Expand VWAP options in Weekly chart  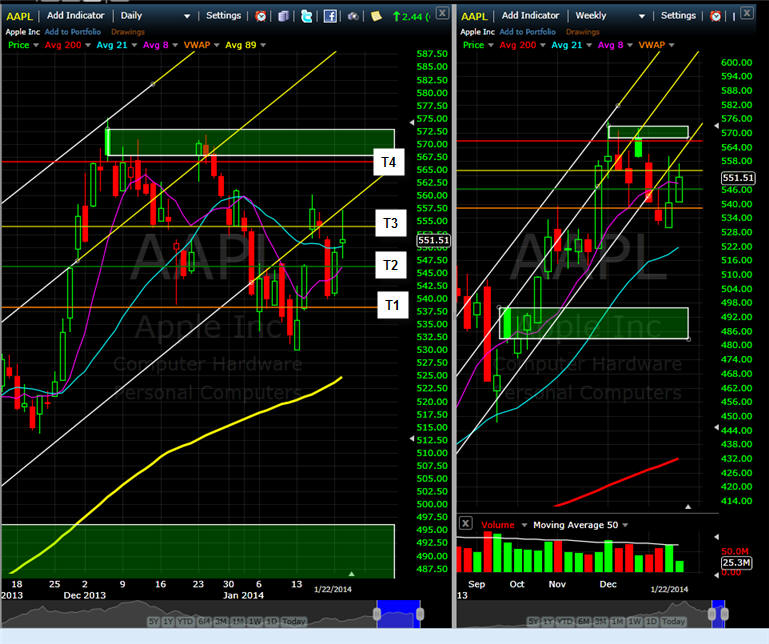click(671, 45)
